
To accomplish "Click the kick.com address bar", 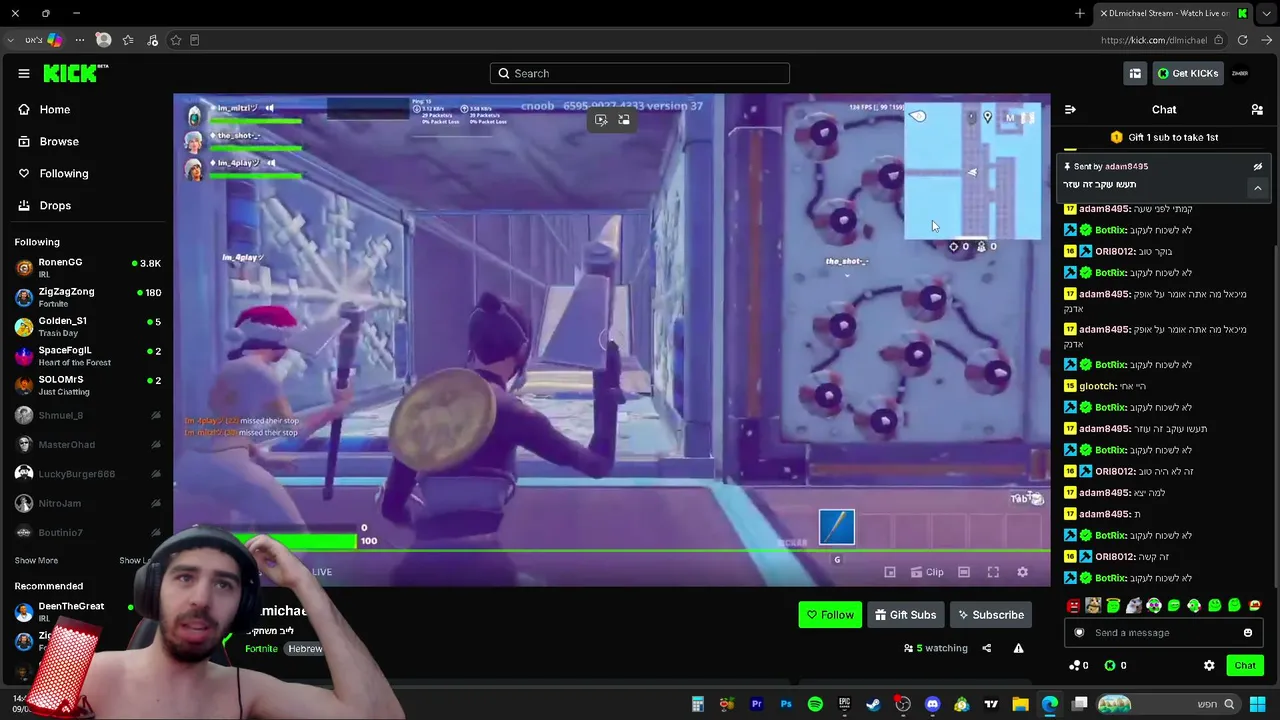I will tap(1153, 40).
